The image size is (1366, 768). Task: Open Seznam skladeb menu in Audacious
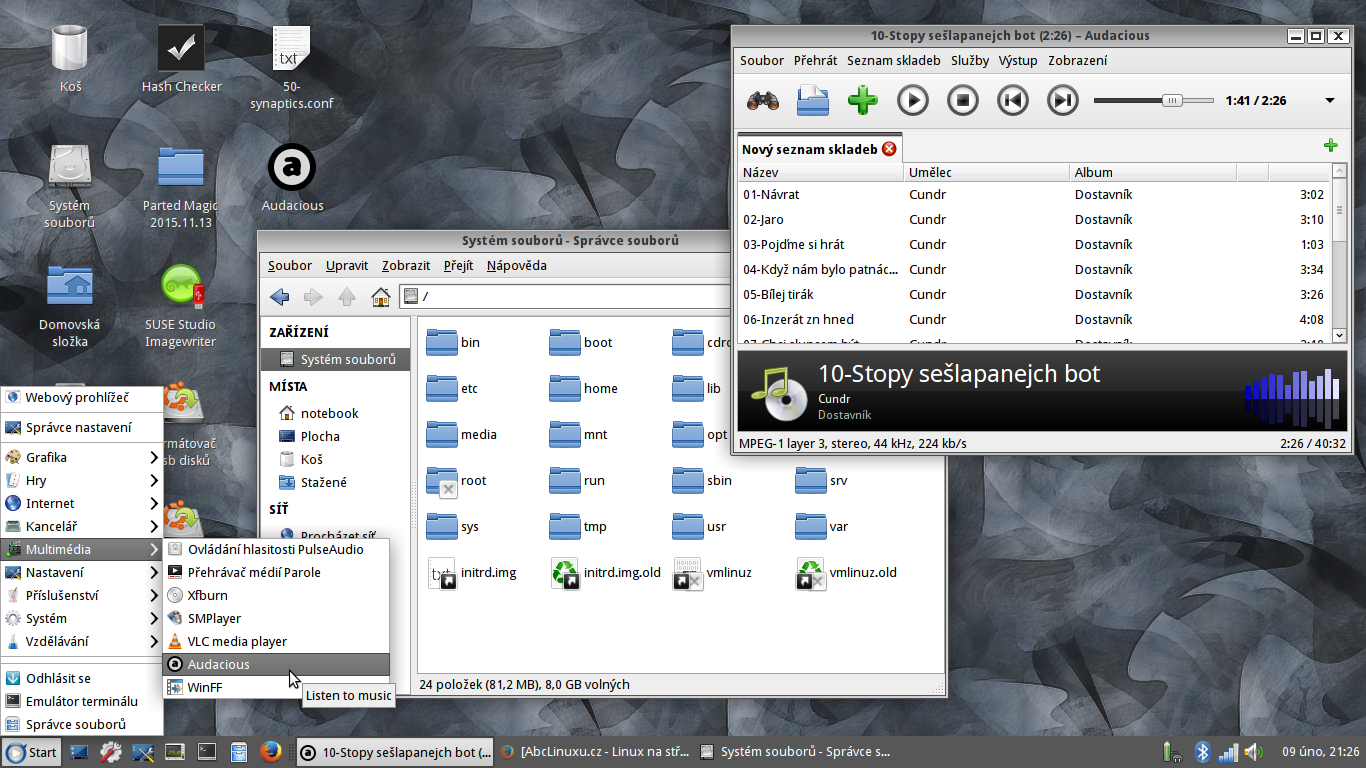click(893, 60)
